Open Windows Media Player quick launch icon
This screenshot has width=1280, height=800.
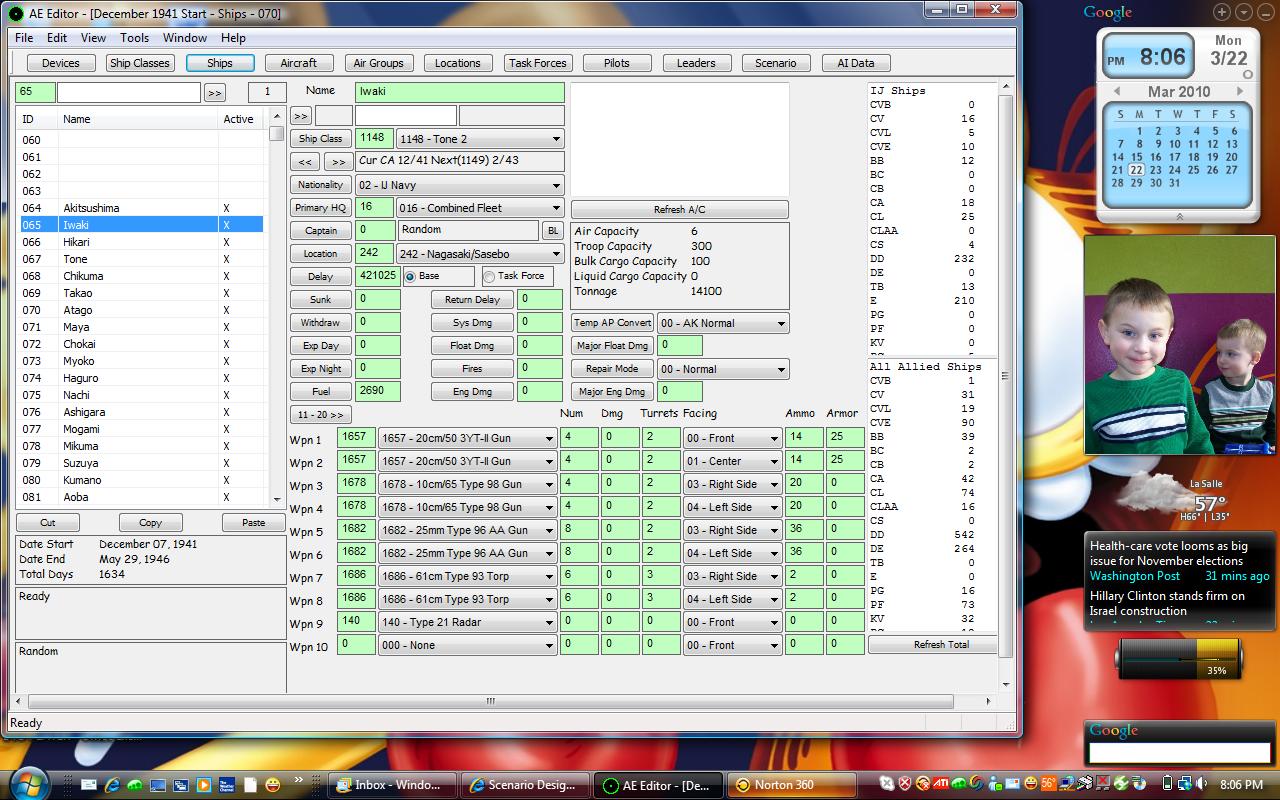(204, 785)
